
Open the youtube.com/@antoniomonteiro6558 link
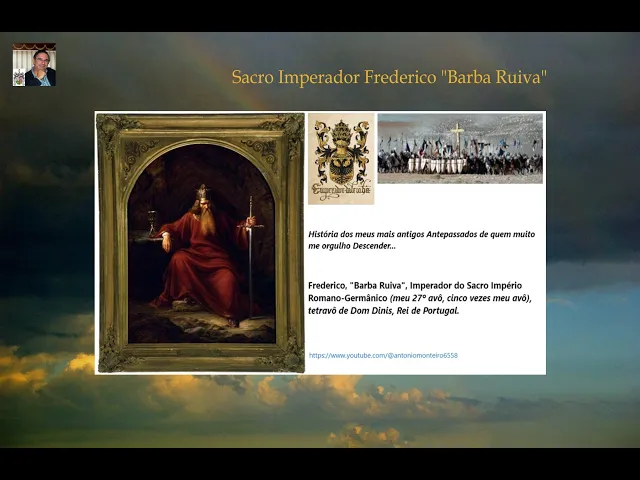[x=383, y=356]
